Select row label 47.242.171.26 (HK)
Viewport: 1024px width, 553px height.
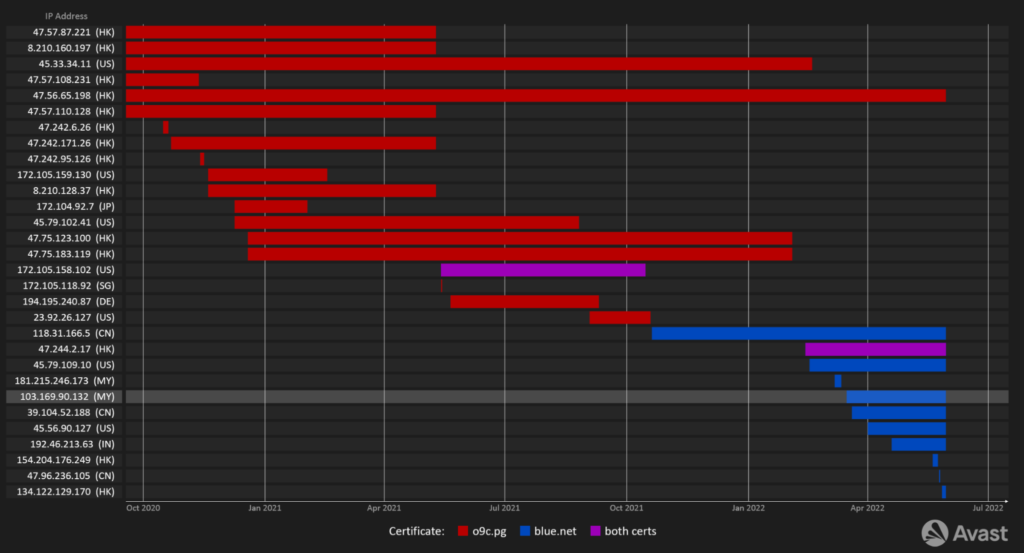pyautogui.click(x=71, y=143)
